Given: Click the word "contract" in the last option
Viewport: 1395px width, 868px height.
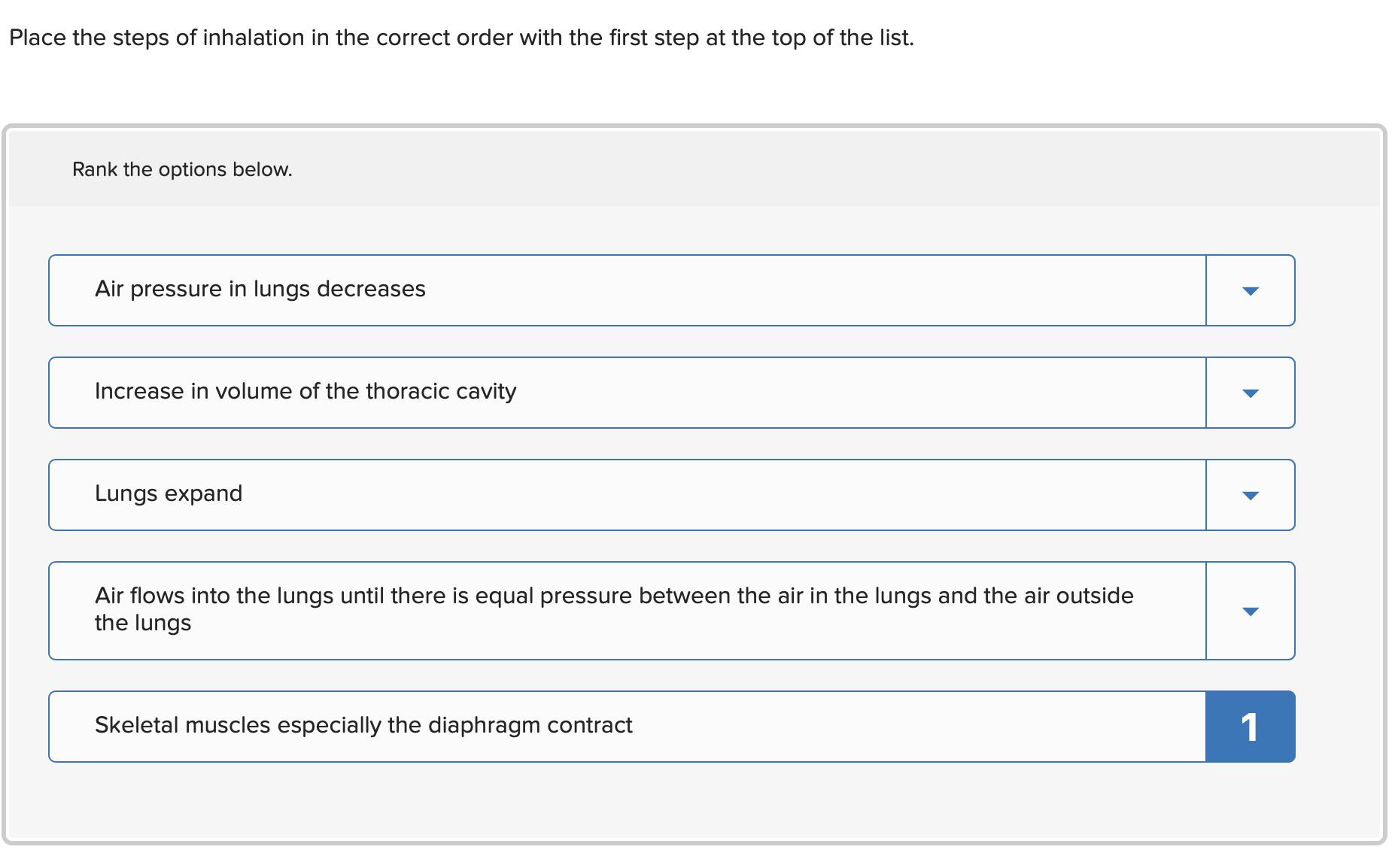Looking at the screenshot, I should [589, 726].
